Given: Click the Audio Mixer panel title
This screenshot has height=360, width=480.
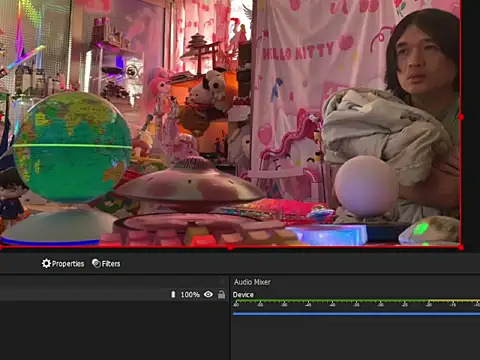Looking at the screenshot, I should 252,282.
